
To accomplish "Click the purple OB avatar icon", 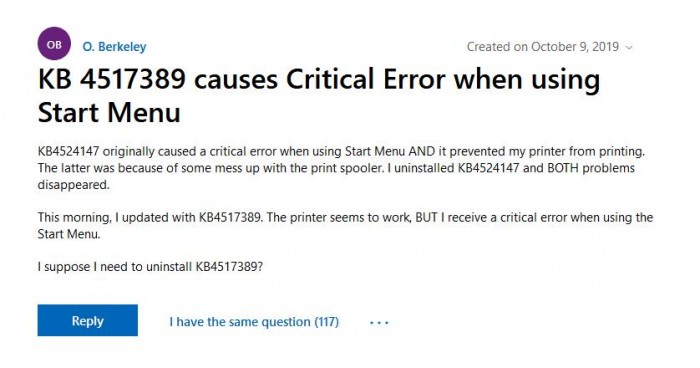I will pyautogui.click(x=54, y=44).
